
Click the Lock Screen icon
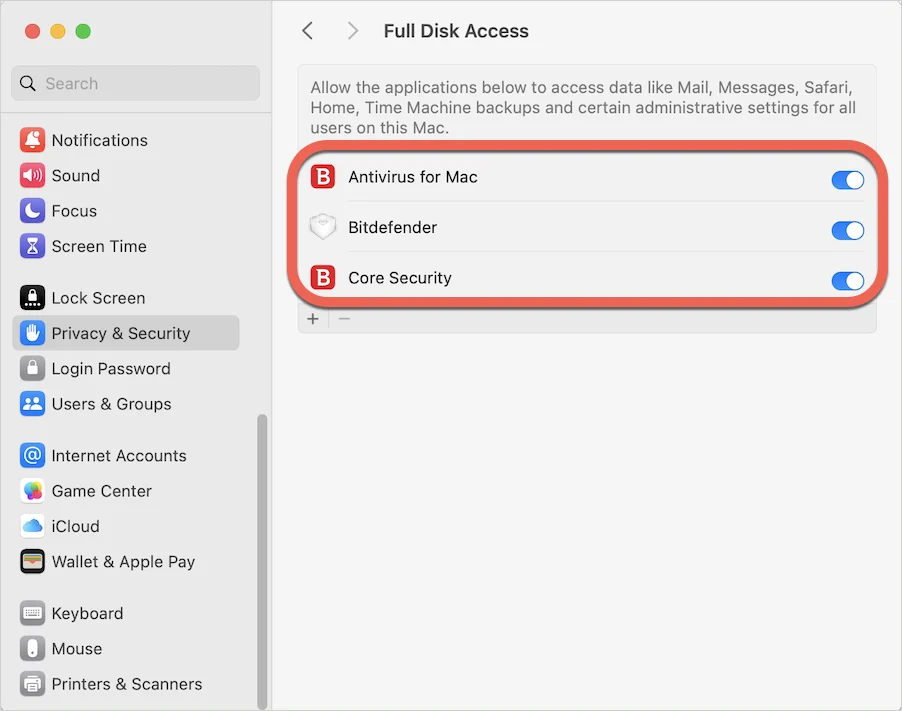32,297
